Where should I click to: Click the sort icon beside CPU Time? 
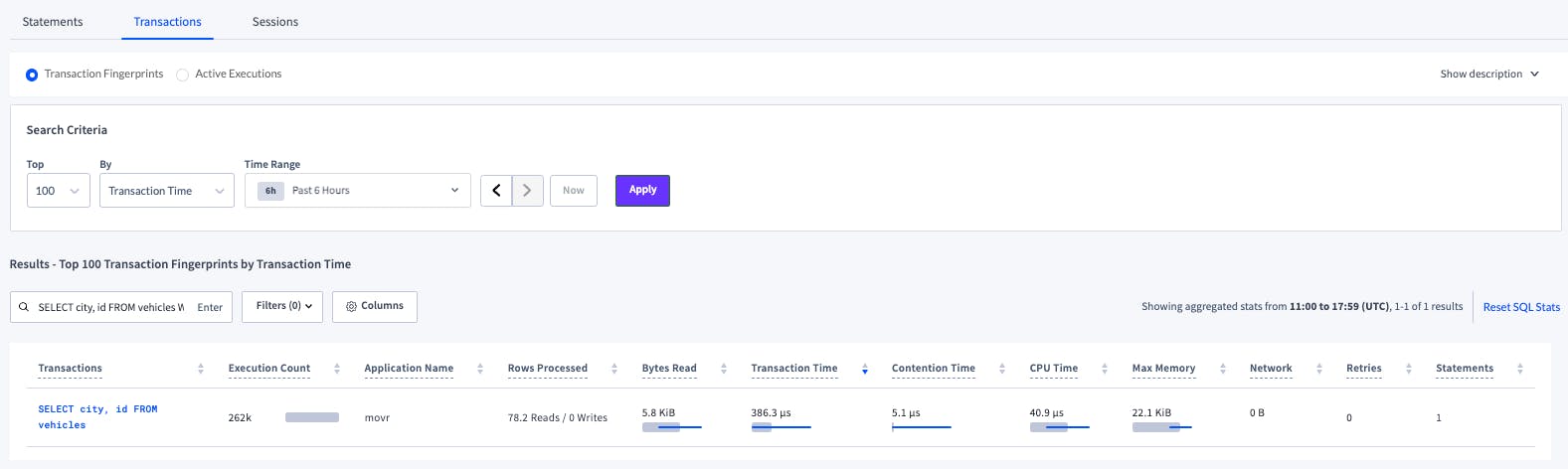[x=1105, y=369]
